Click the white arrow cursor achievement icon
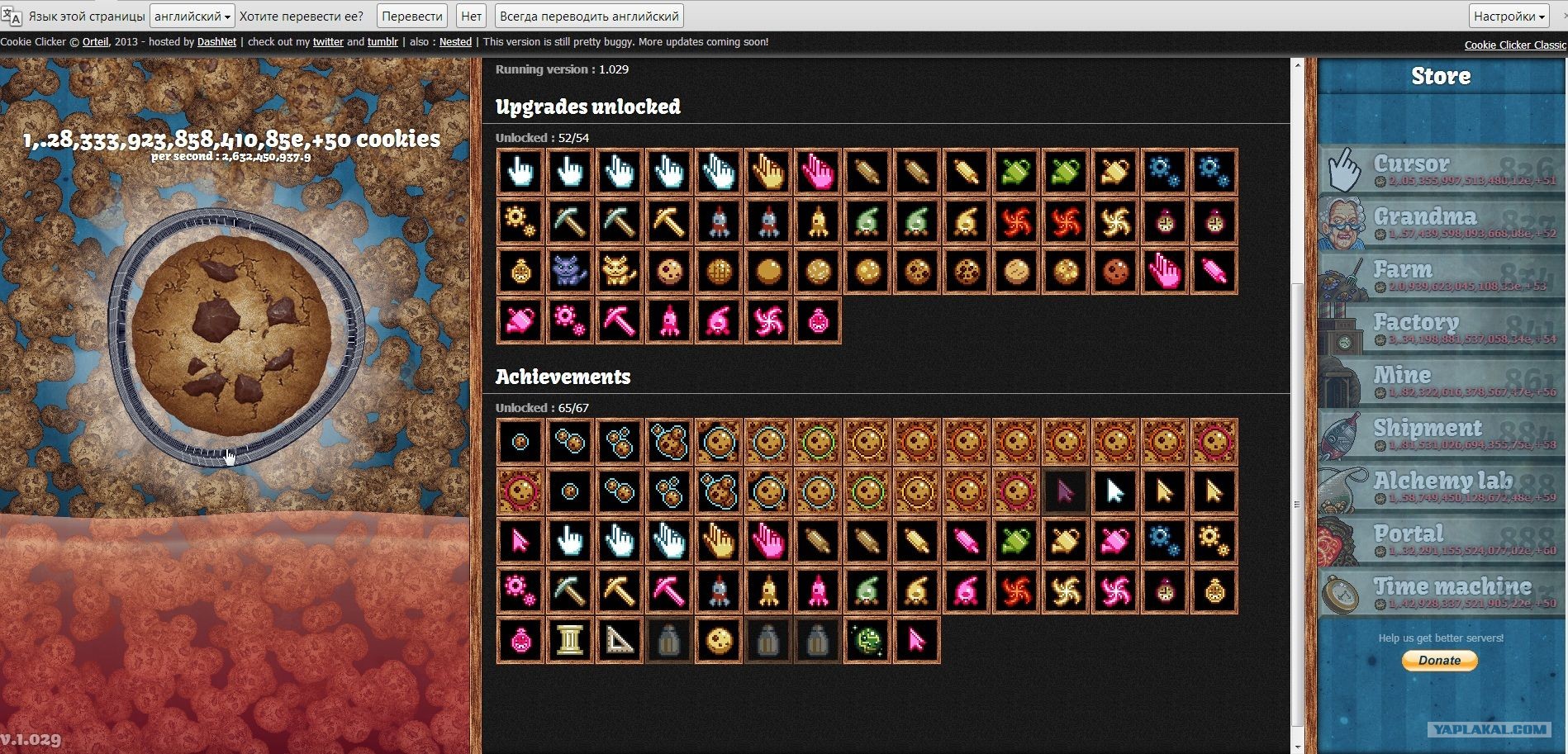Screen dimensions: 1568x754 point(1115,491)
